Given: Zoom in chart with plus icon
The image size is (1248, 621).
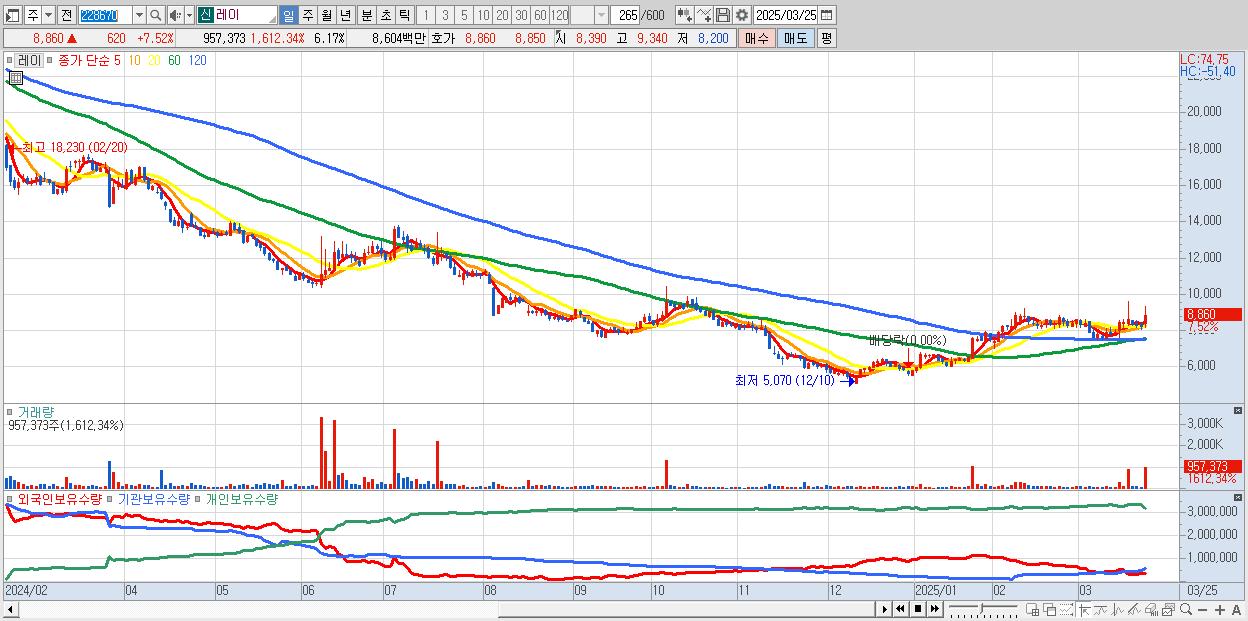Looking at the screenshot, I should [x=1220, y=610].
